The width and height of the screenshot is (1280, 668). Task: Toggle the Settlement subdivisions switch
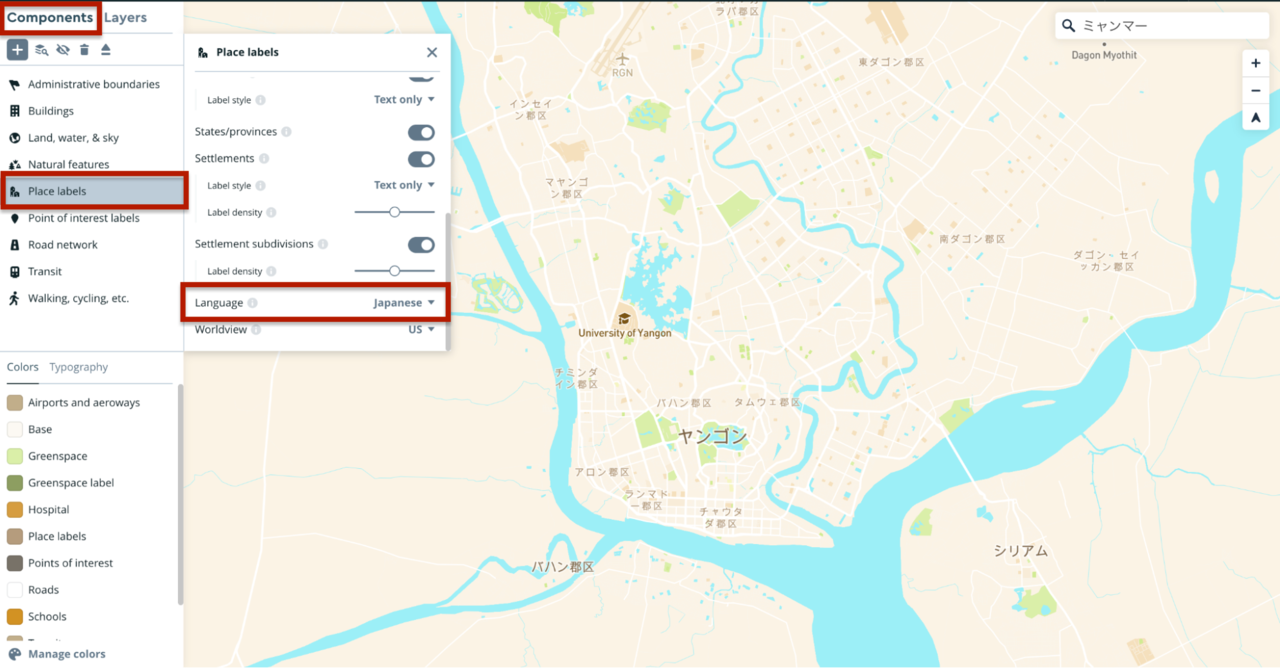coord(421,245)
